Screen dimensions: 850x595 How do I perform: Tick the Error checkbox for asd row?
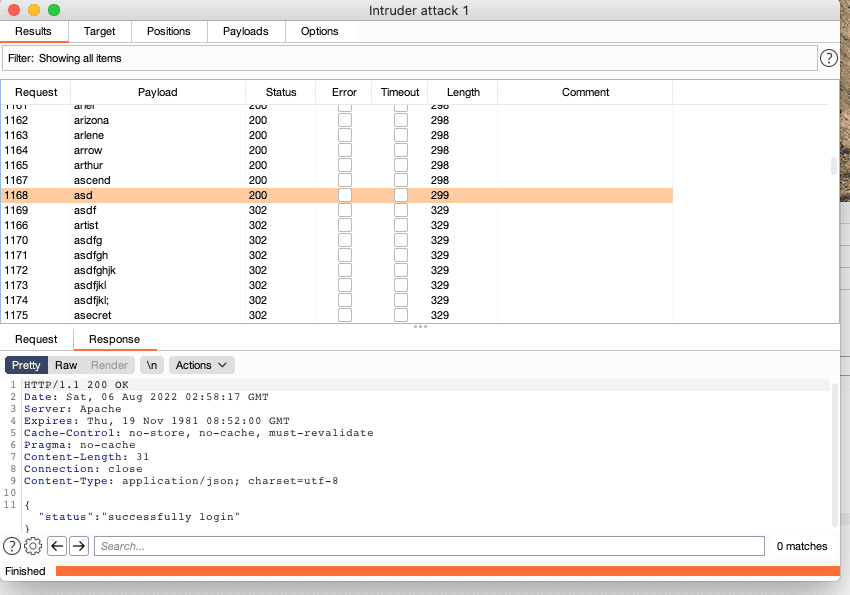click(x=344, y=195)
